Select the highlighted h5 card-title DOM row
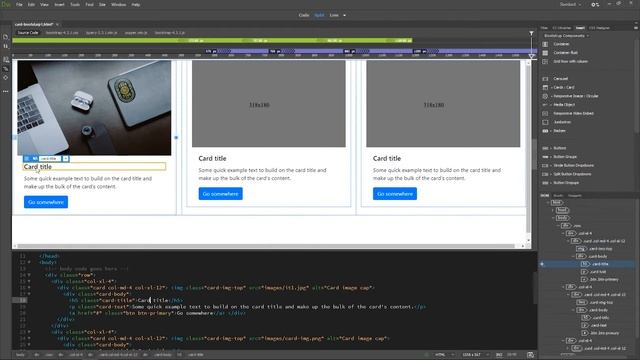This screenshot has height=360, width=640. coord(588,264)
